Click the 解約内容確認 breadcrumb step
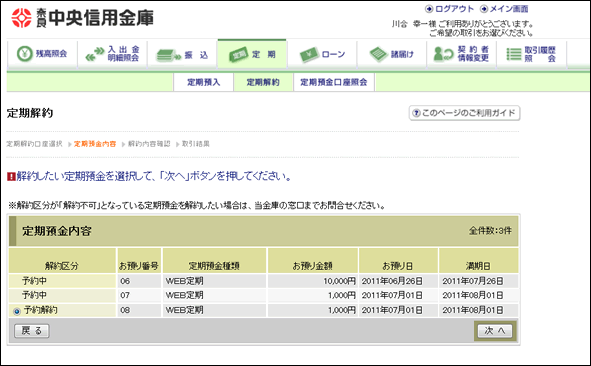591x366 pixels. [x=149, y=144]
